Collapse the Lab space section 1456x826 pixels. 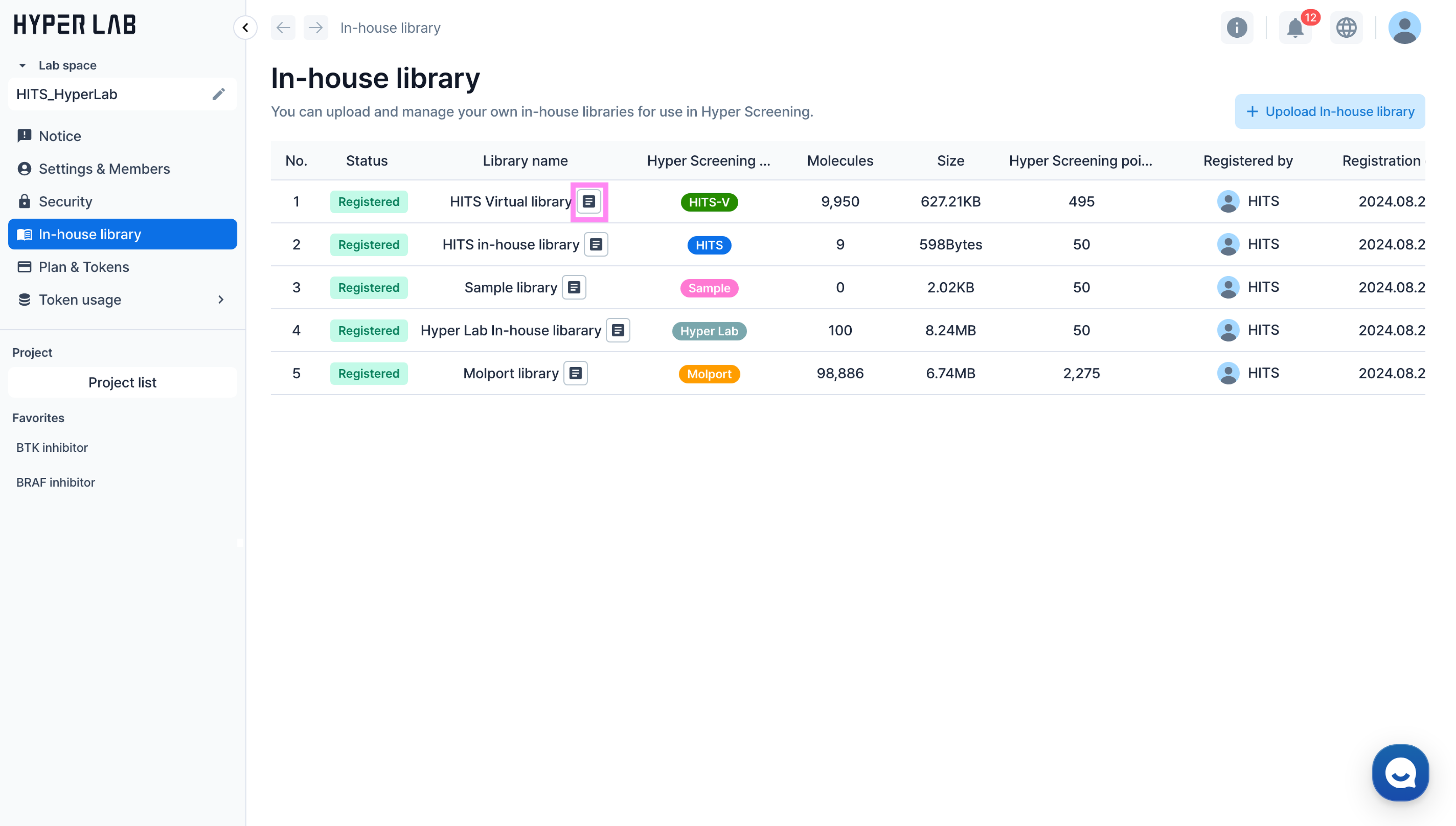click(23, 66)
